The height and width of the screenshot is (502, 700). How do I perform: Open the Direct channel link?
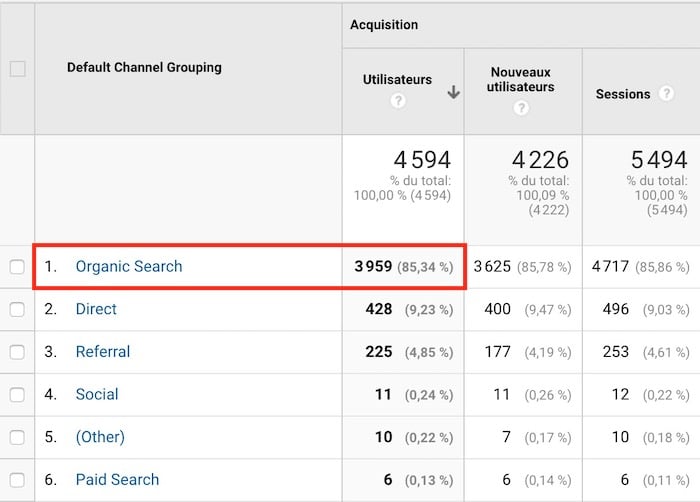pyautogui.click(x=96, y=310)
